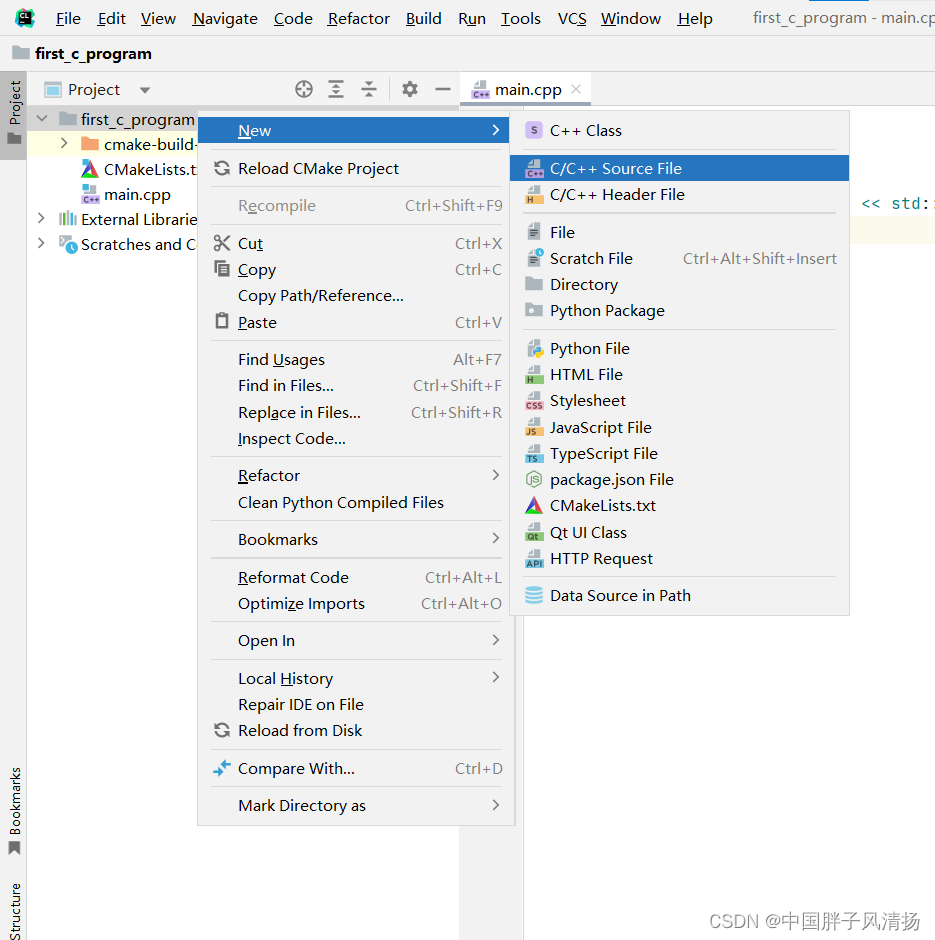Image resolution: width=935 pixels, height=940 pixels.
Task: Click the CLion logo icon
Action: 25,18
